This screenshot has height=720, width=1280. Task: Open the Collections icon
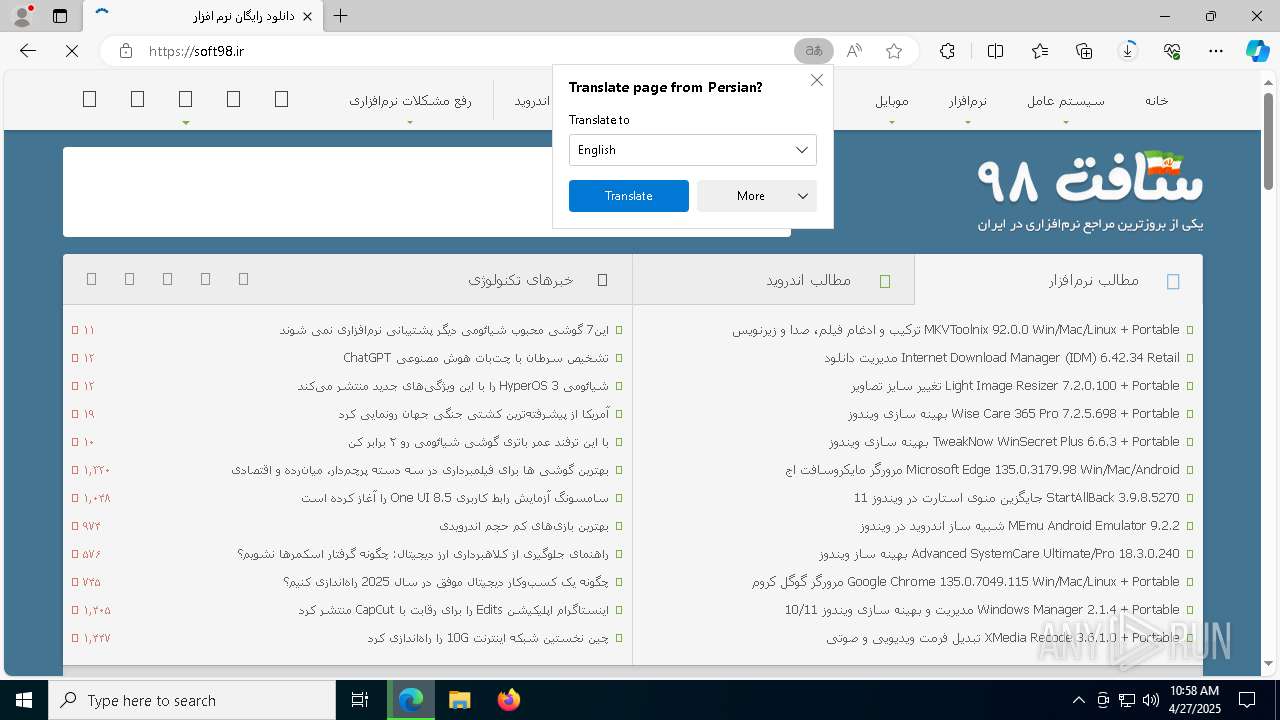click(x=1084, y=51)
